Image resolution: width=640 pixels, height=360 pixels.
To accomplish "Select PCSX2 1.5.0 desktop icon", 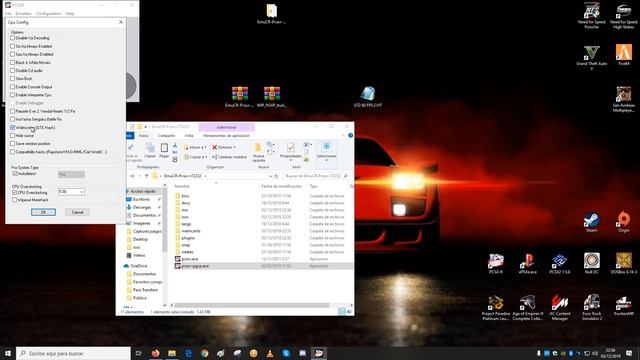I will pyautogui.click(x=560, y=264).
